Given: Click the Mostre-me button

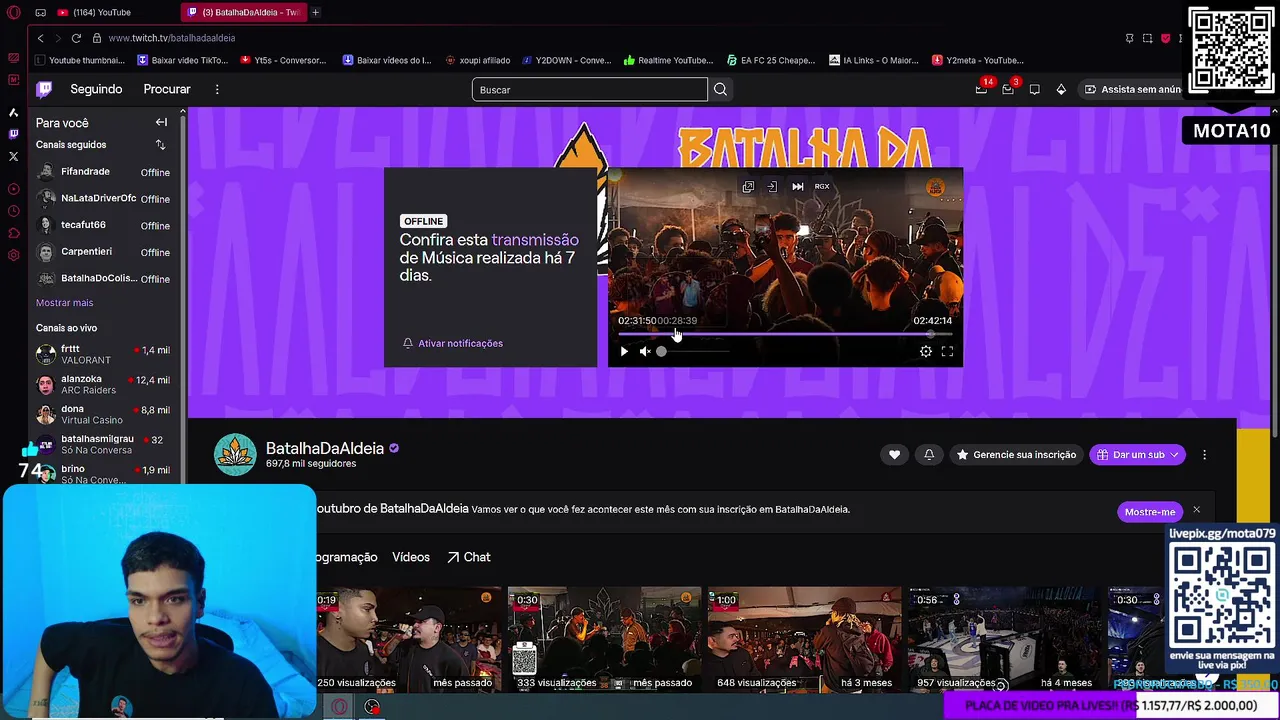Looking at the screenshot, I should (x=1150, y=511).
